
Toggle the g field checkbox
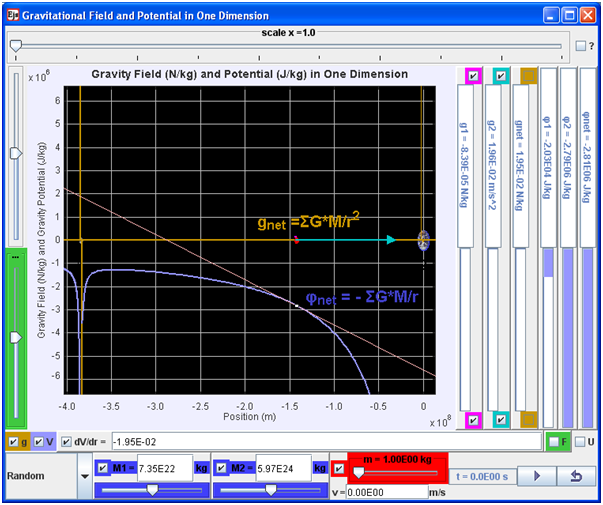[13, 442]
